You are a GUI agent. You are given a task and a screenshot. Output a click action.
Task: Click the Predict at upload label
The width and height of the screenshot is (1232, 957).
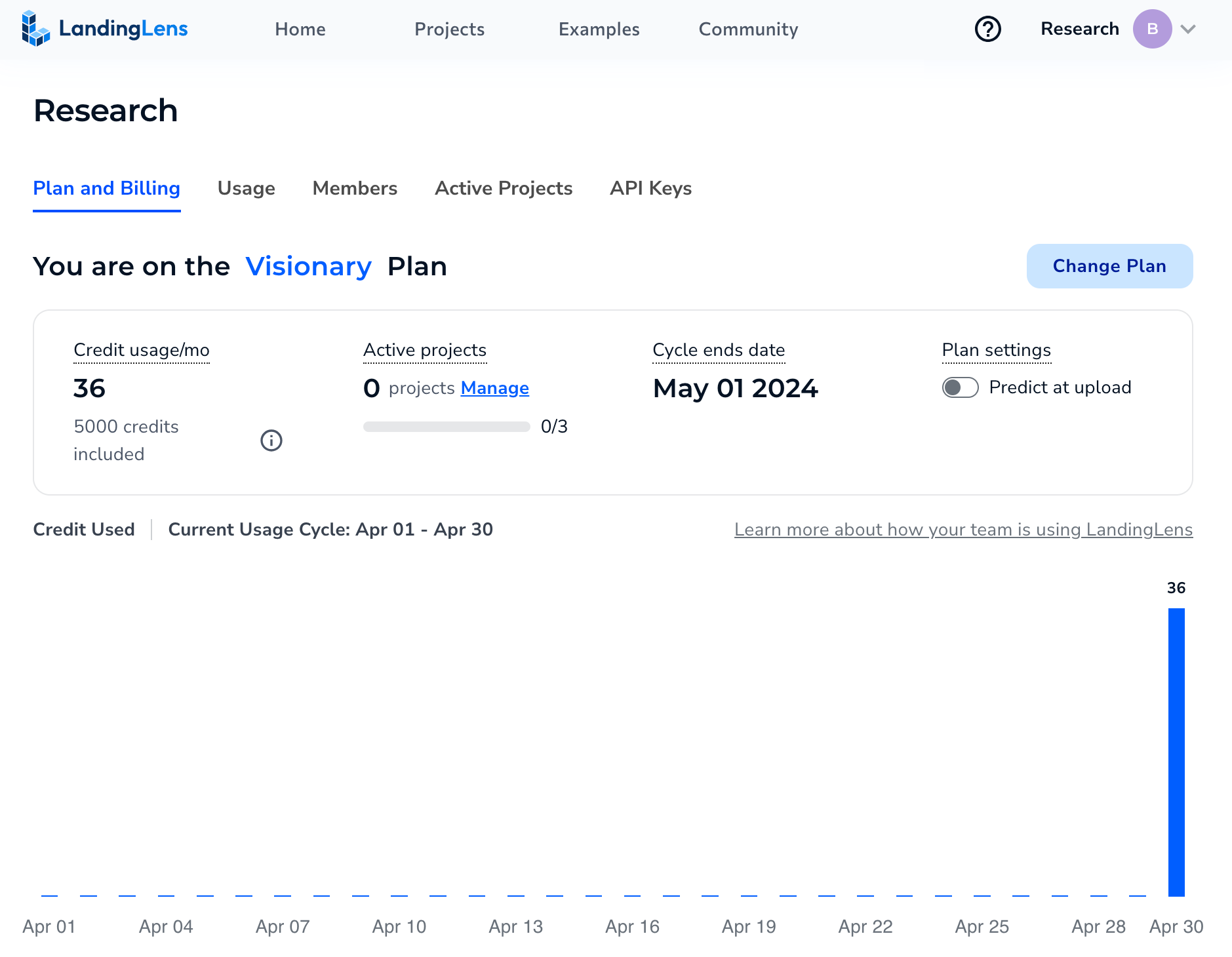1060,387
